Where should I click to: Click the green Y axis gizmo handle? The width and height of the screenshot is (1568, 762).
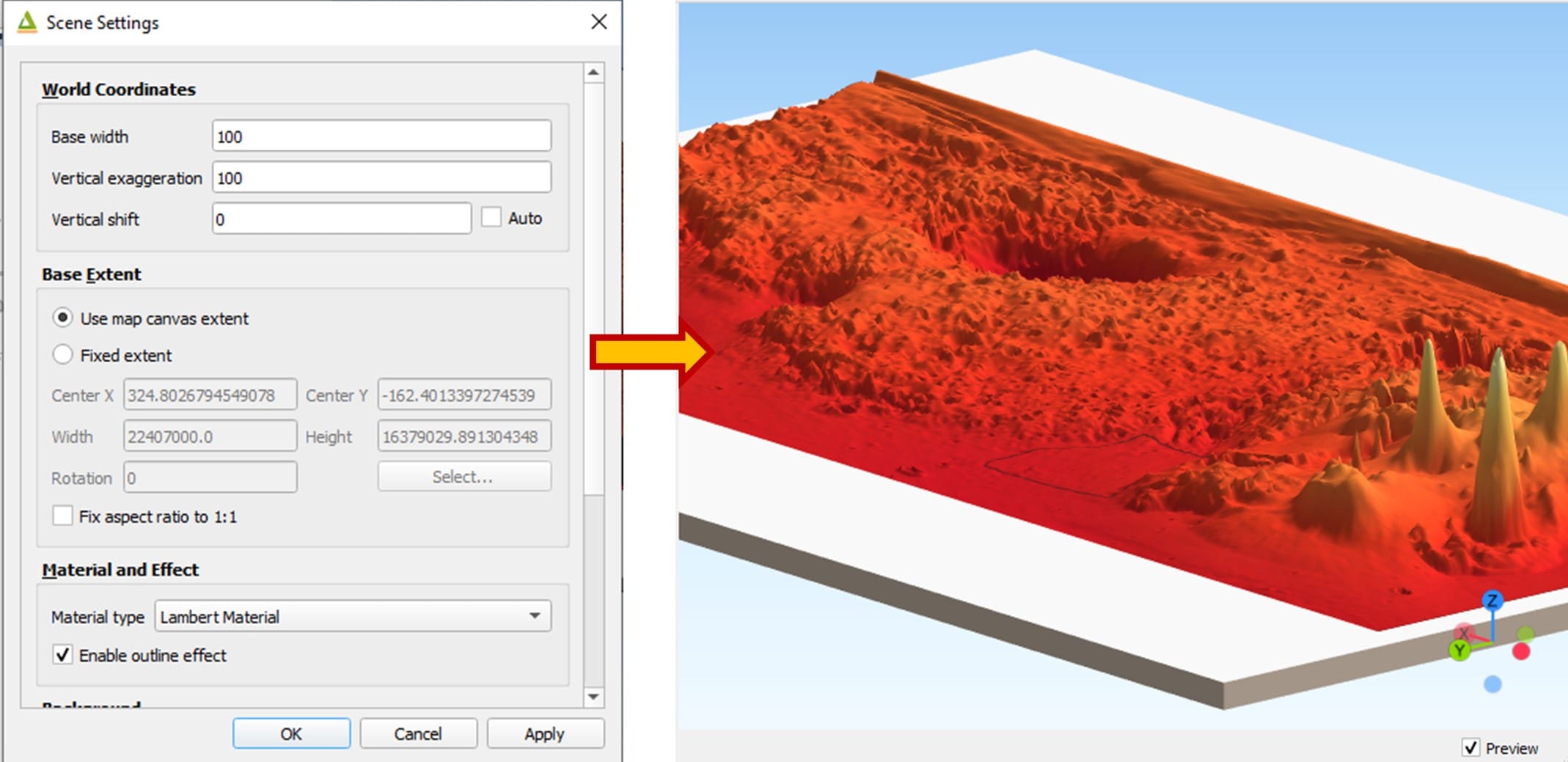point(1459,650)
